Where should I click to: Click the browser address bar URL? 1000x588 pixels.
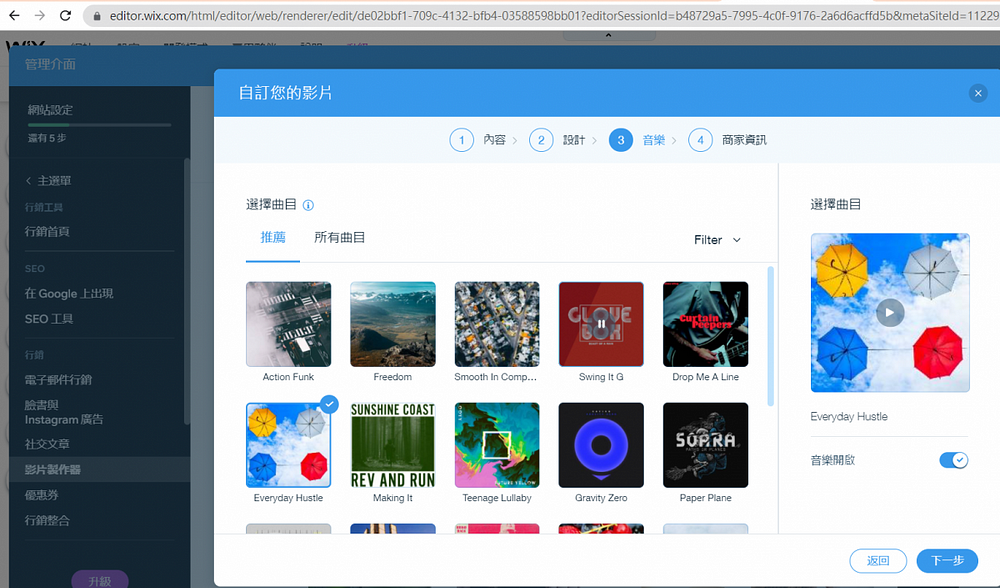tap(554, 16)
